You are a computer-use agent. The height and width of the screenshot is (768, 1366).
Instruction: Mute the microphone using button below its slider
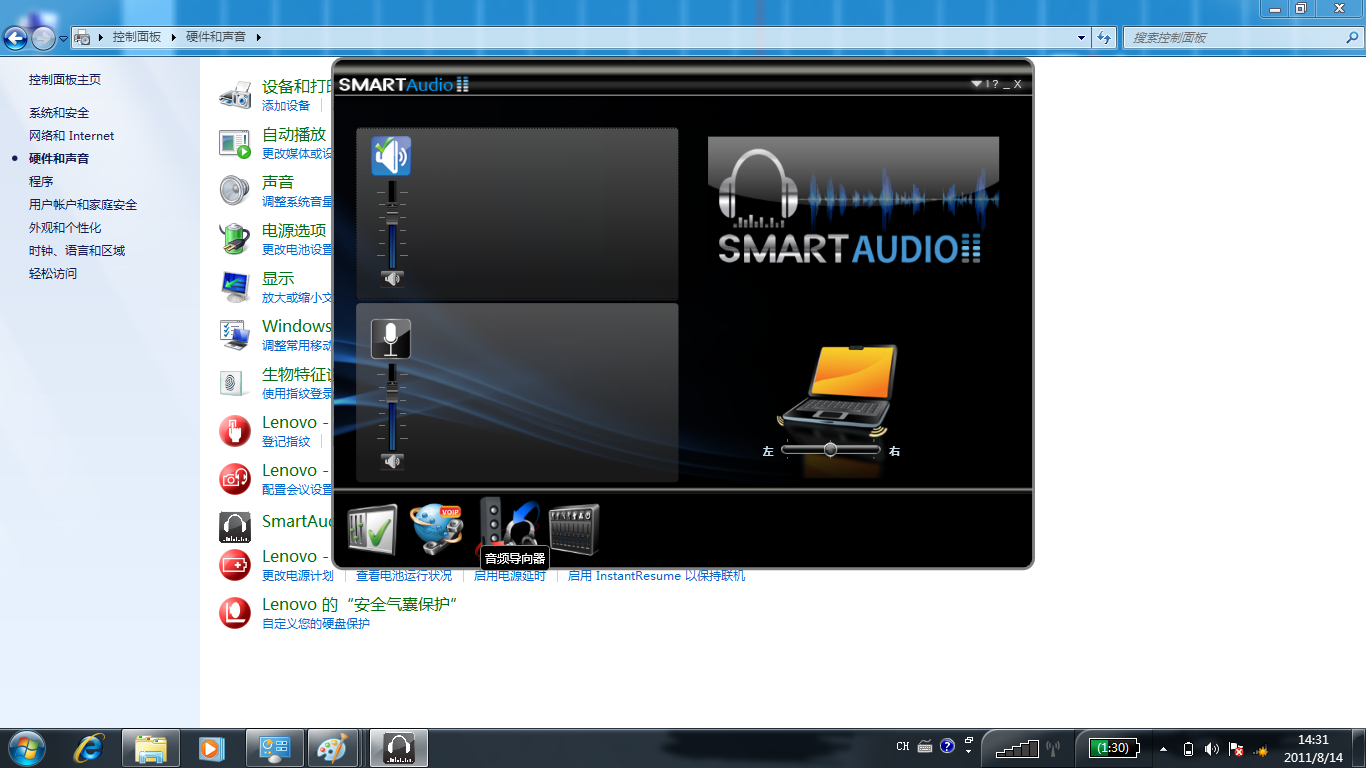392,461
